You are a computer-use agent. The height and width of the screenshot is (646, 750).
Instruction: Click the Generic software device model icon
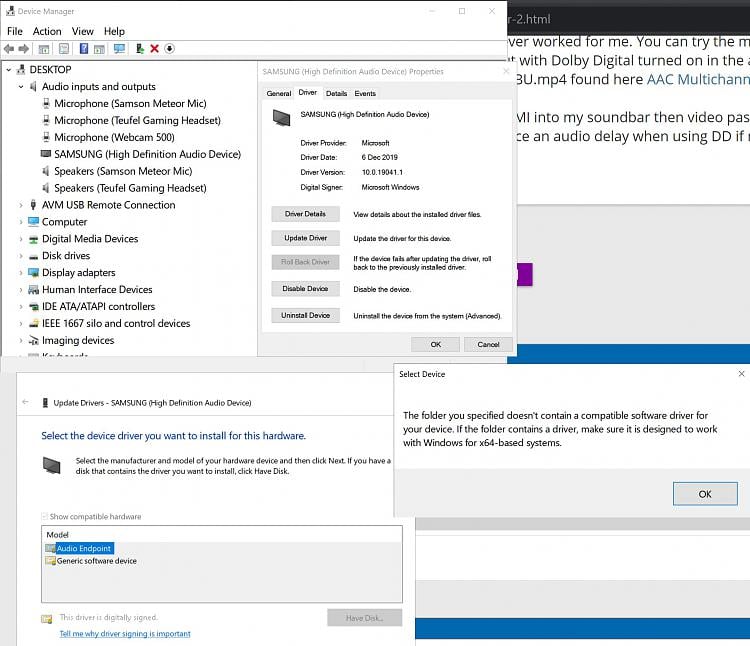50,561
